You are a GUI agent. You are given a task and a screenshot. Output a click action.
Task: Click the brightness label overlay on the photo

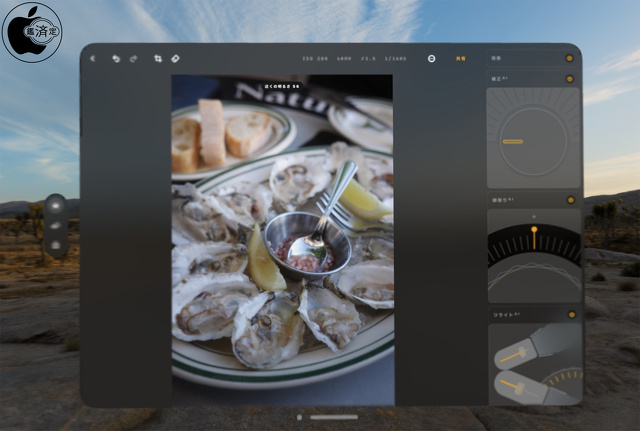pyautogui.click(x=282, y=86)
